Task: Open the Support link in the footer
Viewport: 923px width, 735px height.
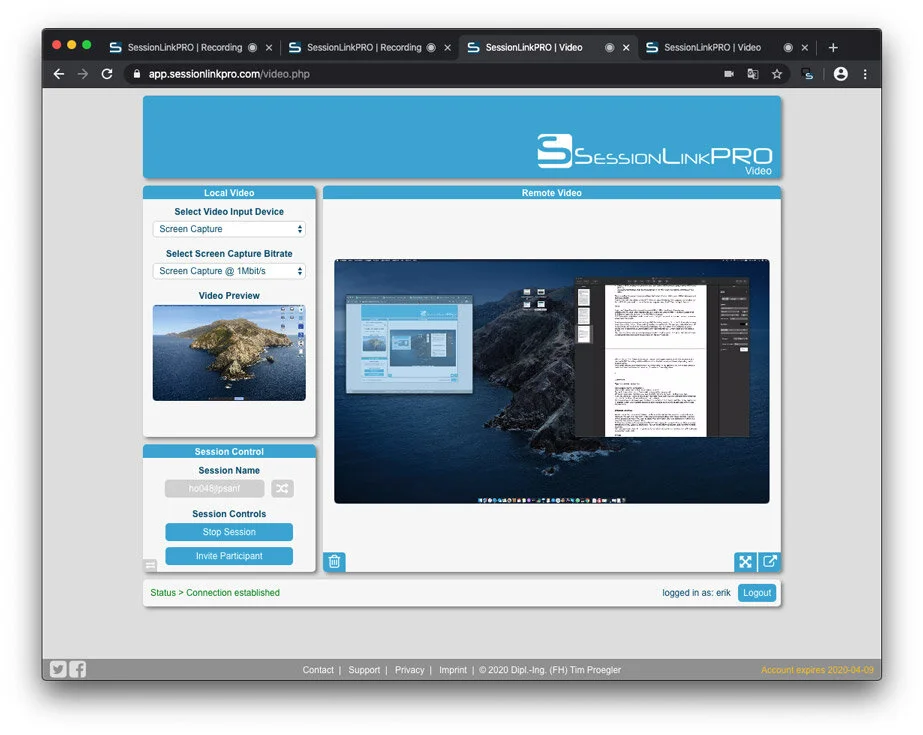Action: 364,670
